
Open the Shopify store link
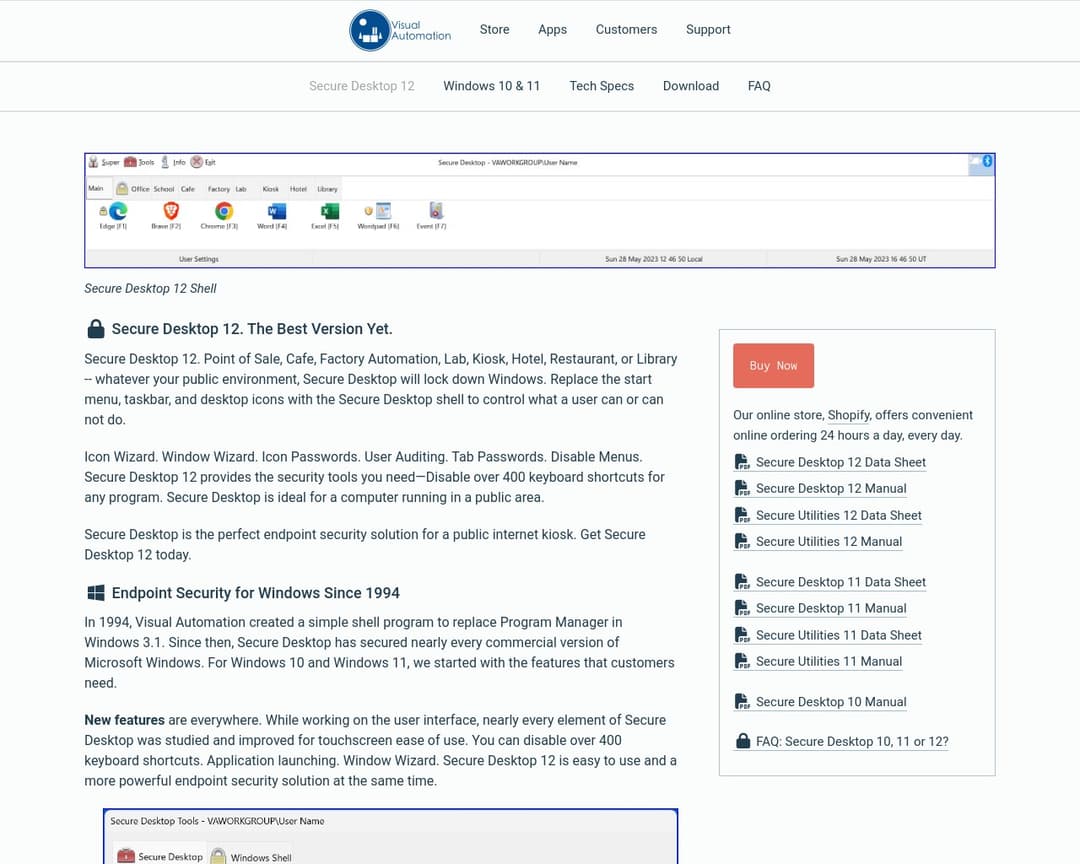point(849,414)
